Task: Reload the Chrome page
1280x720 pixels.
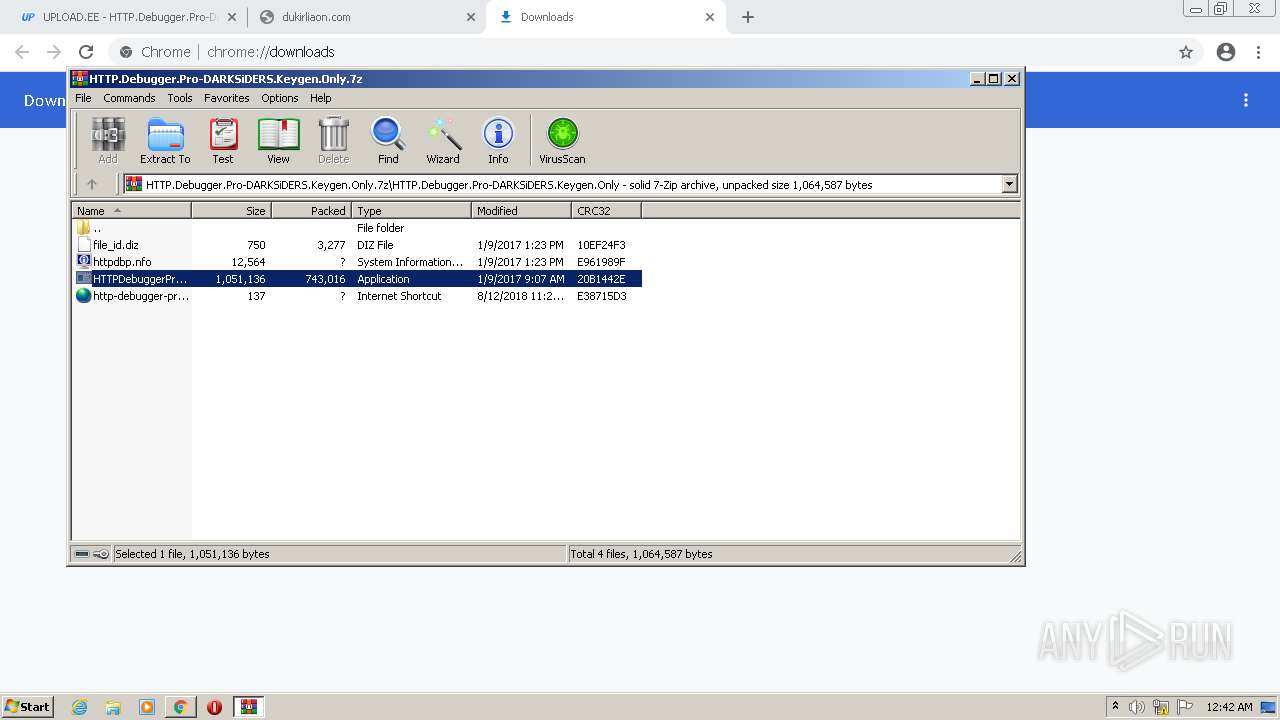Action: (86, 52)
